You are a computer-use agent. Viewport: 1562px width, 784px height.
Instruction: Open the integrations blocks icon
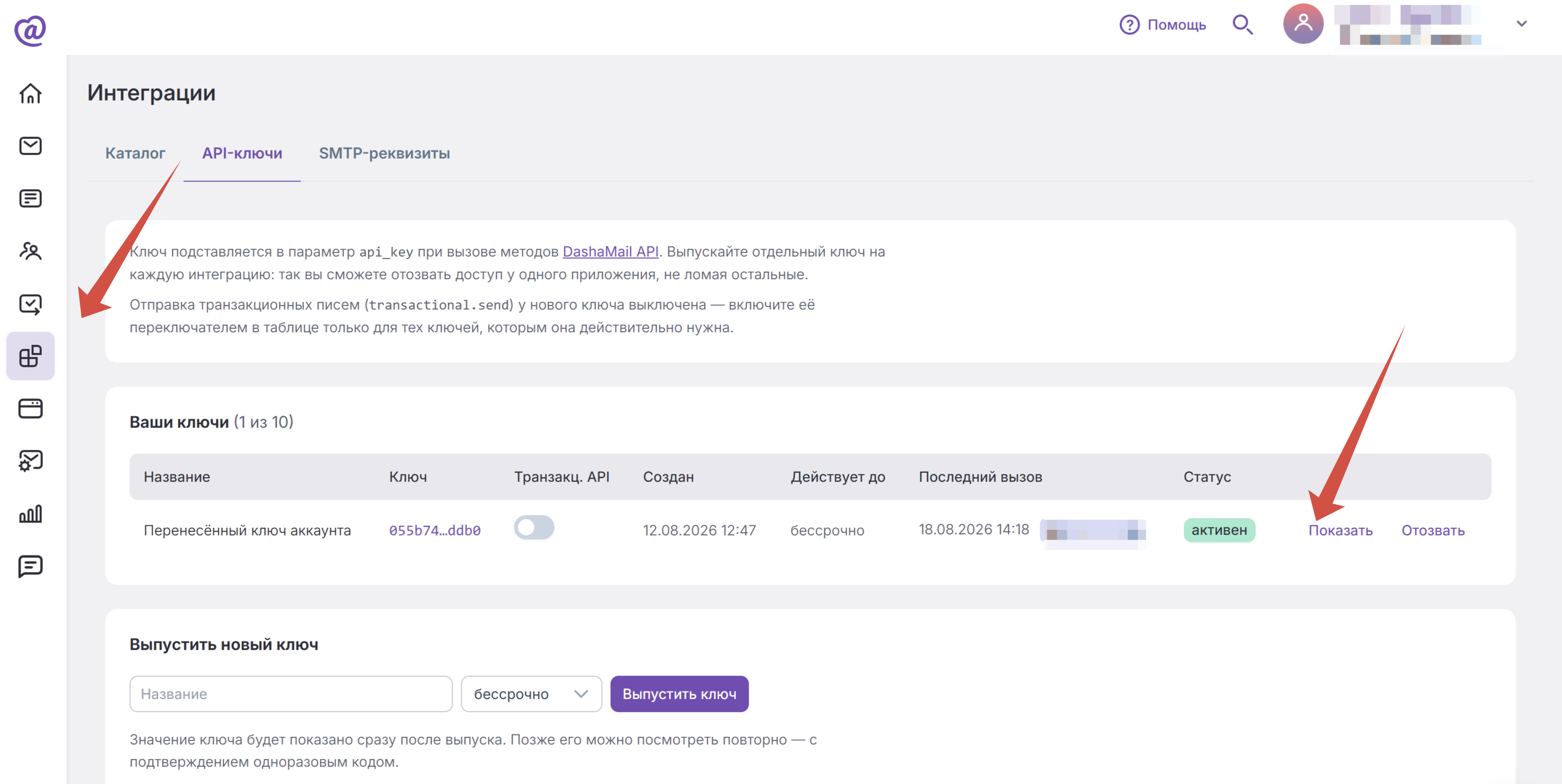[x=30, y=356]
